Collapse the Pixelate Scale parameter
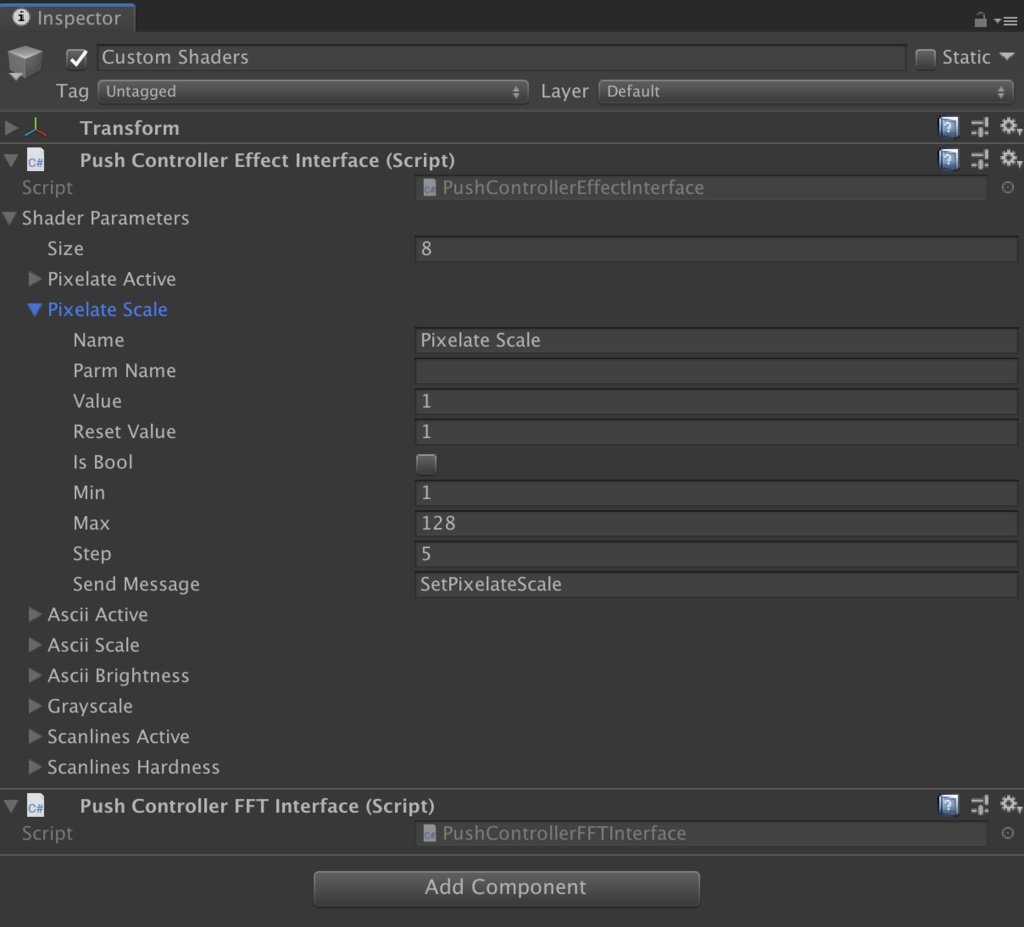Screen dimensions: 1024x927 point(35,309)
